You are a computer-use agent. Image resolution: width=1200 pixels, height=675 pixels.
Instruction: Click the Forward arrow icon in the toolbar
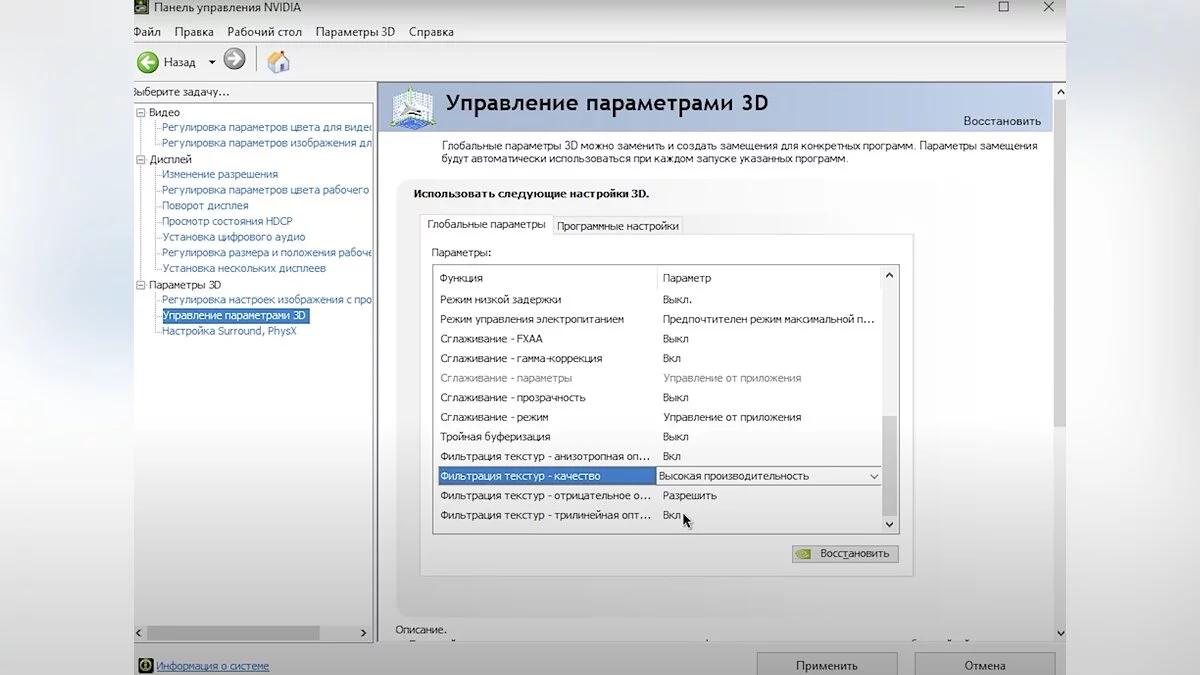[234, 60]
